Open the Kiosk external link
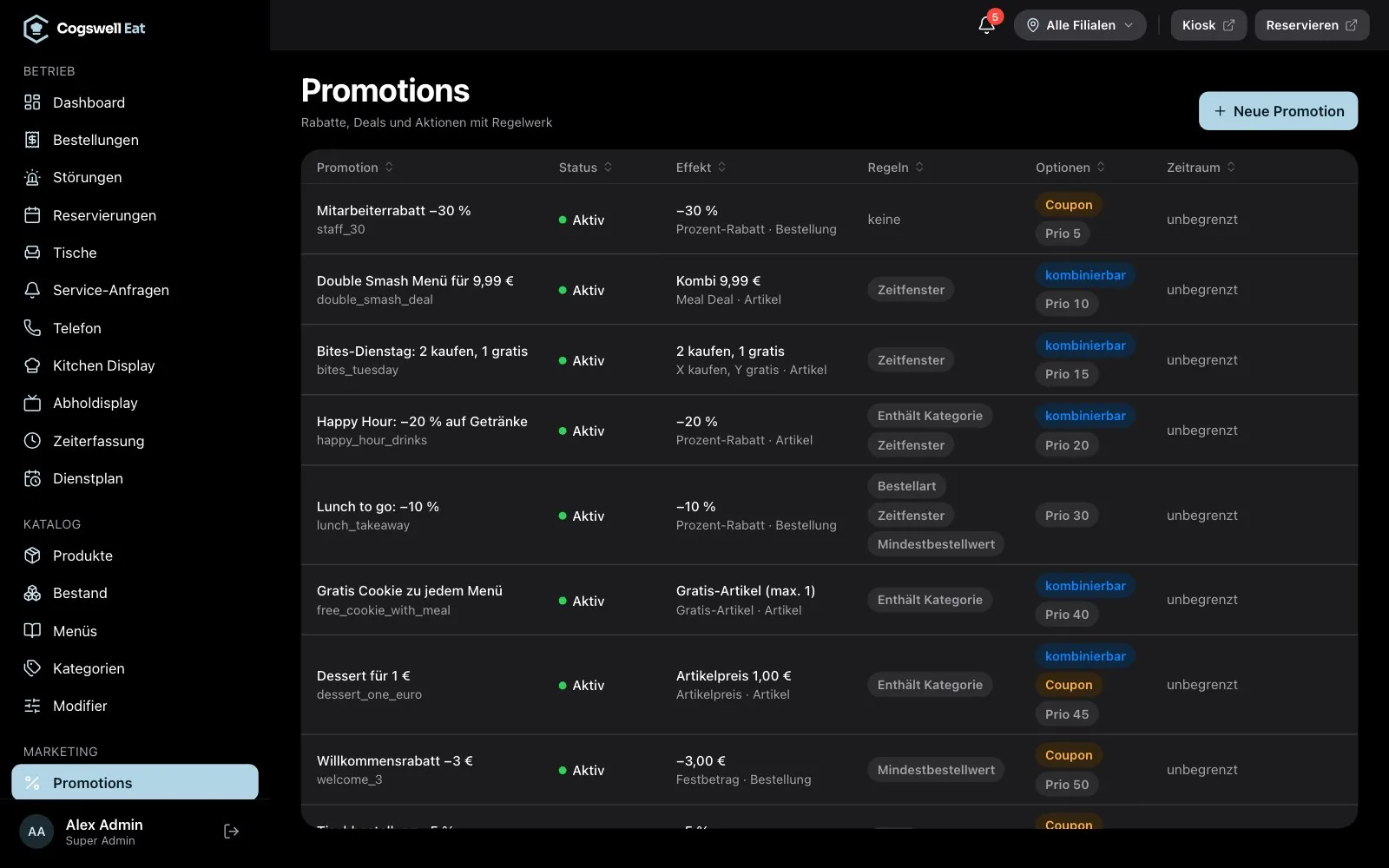Image resolution: width=1389 pixels, height=868 pixels. (x=1208, y=25)
